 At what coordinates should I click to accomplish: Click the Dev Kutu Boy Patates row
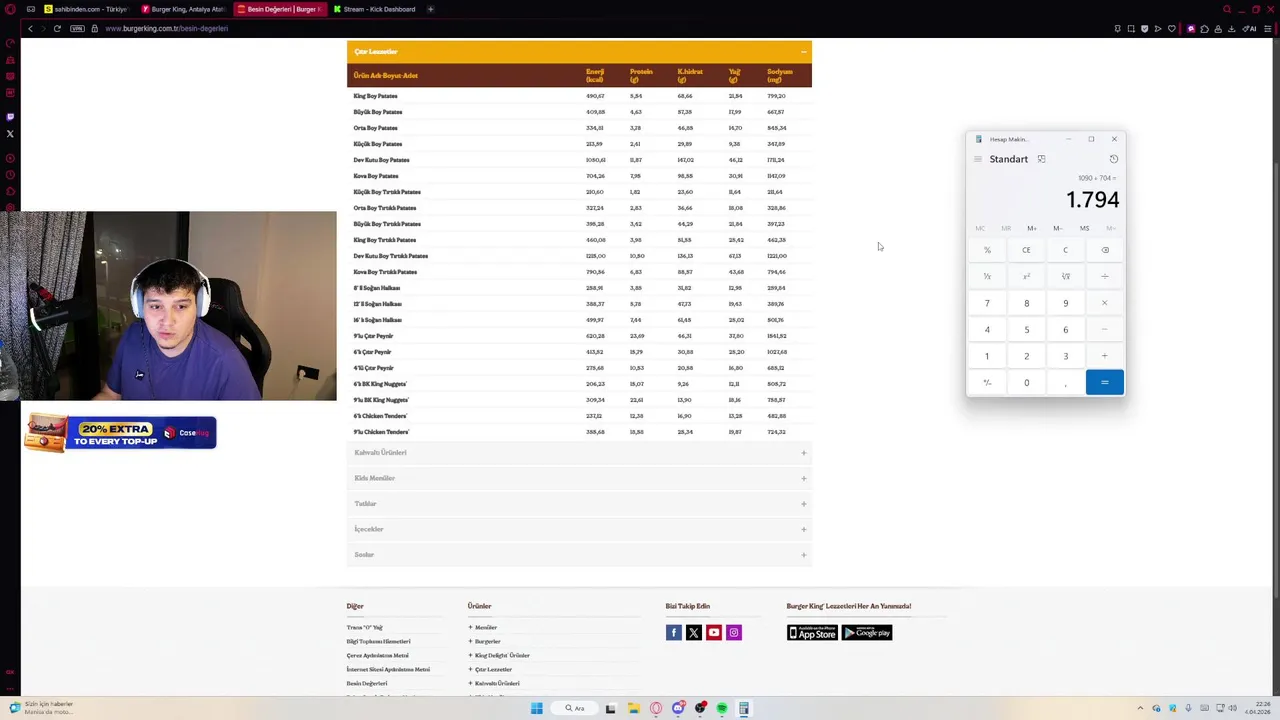(x=579, y=160)
